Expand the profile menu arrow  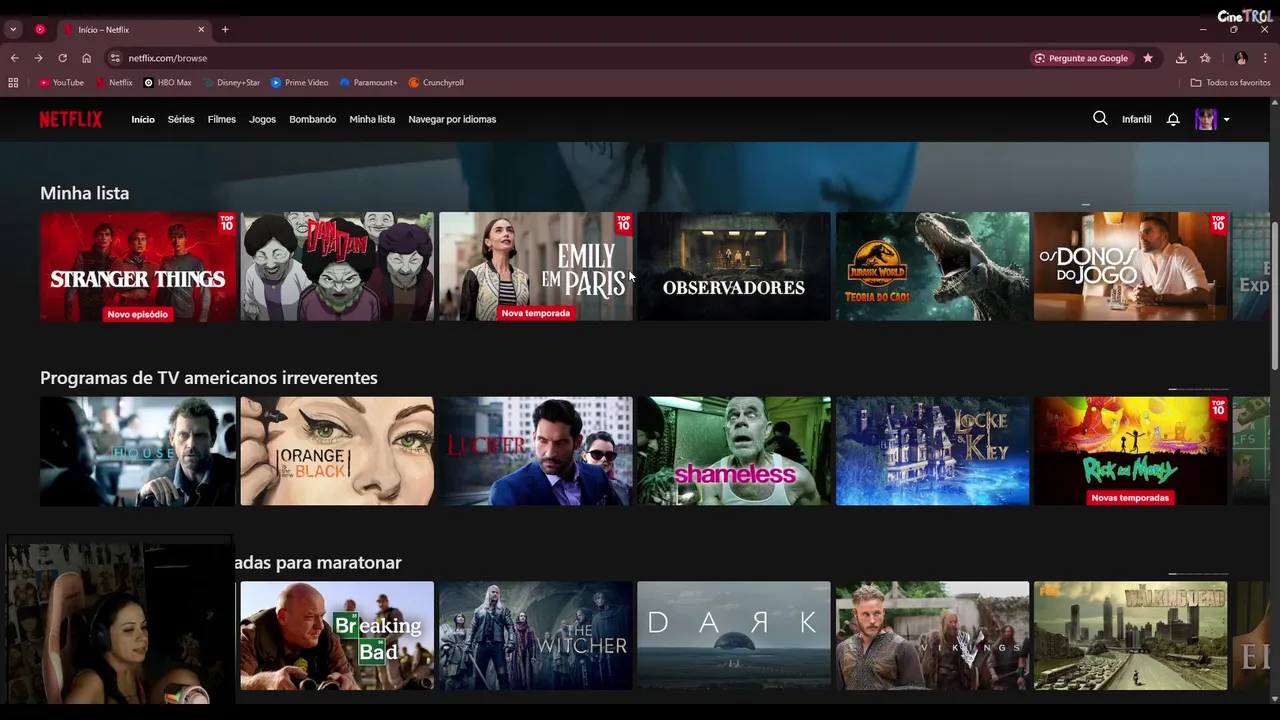[1226, 120]
